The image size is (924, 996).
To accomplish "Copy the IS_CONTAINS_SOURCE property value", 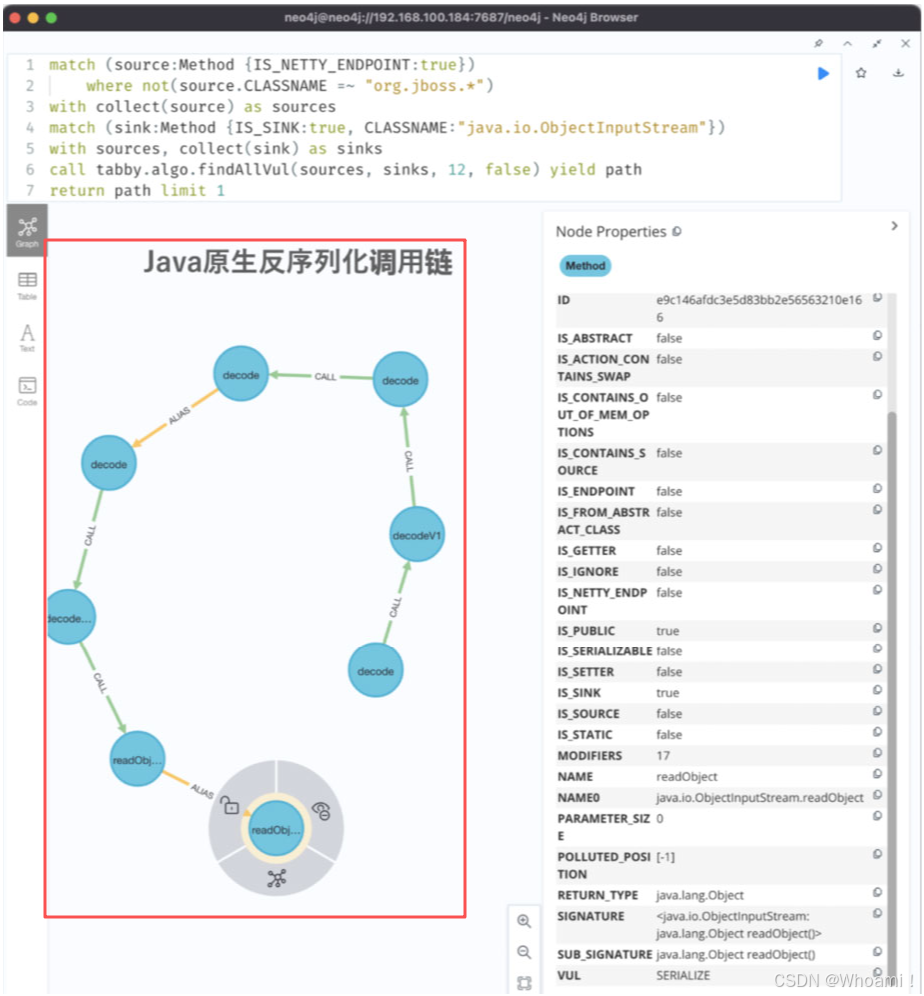I will pos(878,450).
